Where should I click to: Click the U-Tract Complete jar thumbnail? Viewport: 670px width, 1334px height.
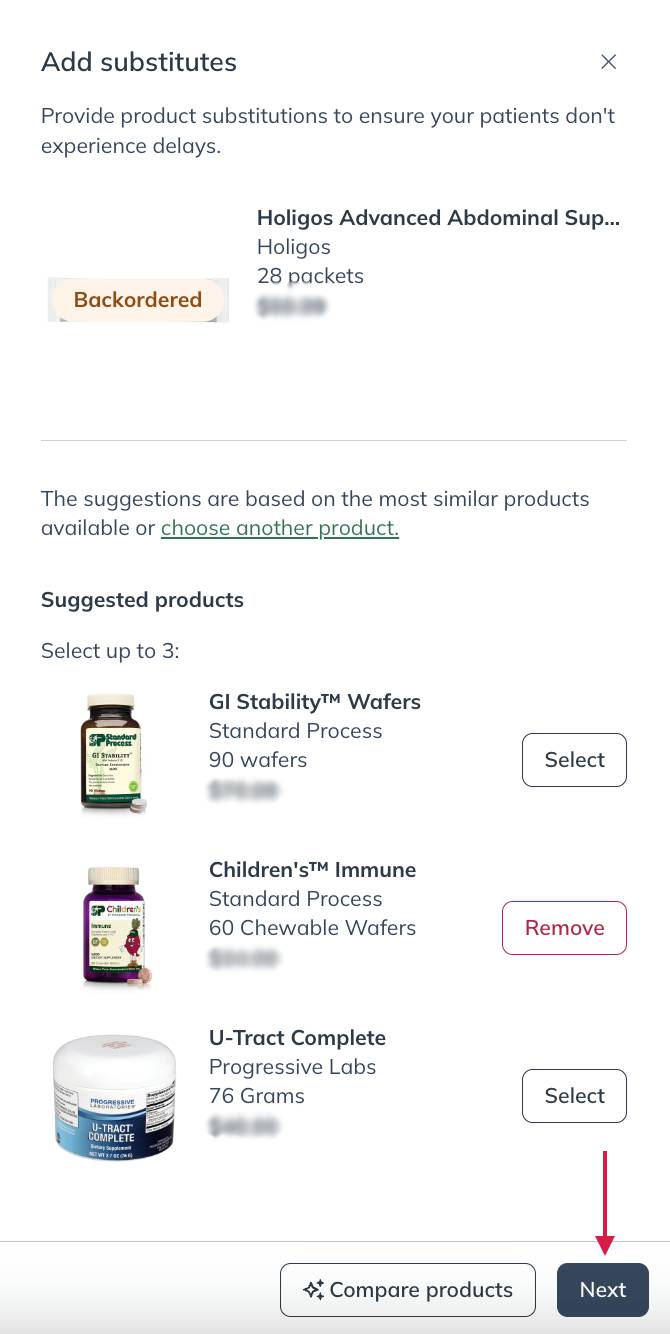114,1095
